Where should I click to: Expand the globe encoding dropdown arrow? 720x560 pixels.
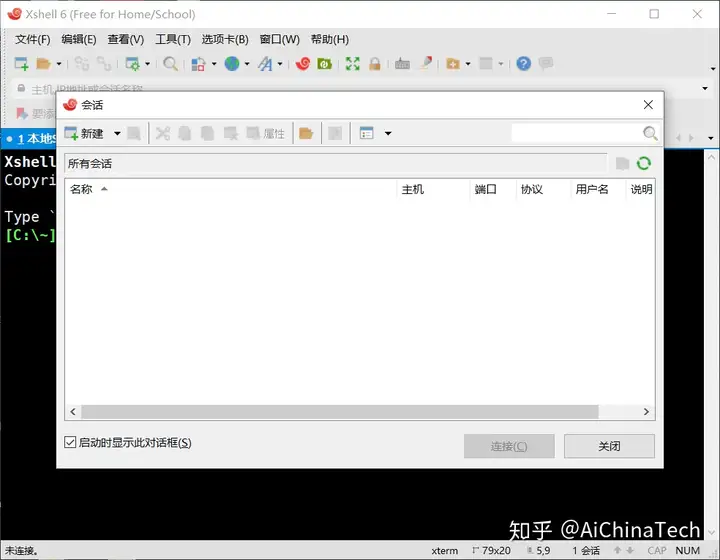tap(247, 64)
